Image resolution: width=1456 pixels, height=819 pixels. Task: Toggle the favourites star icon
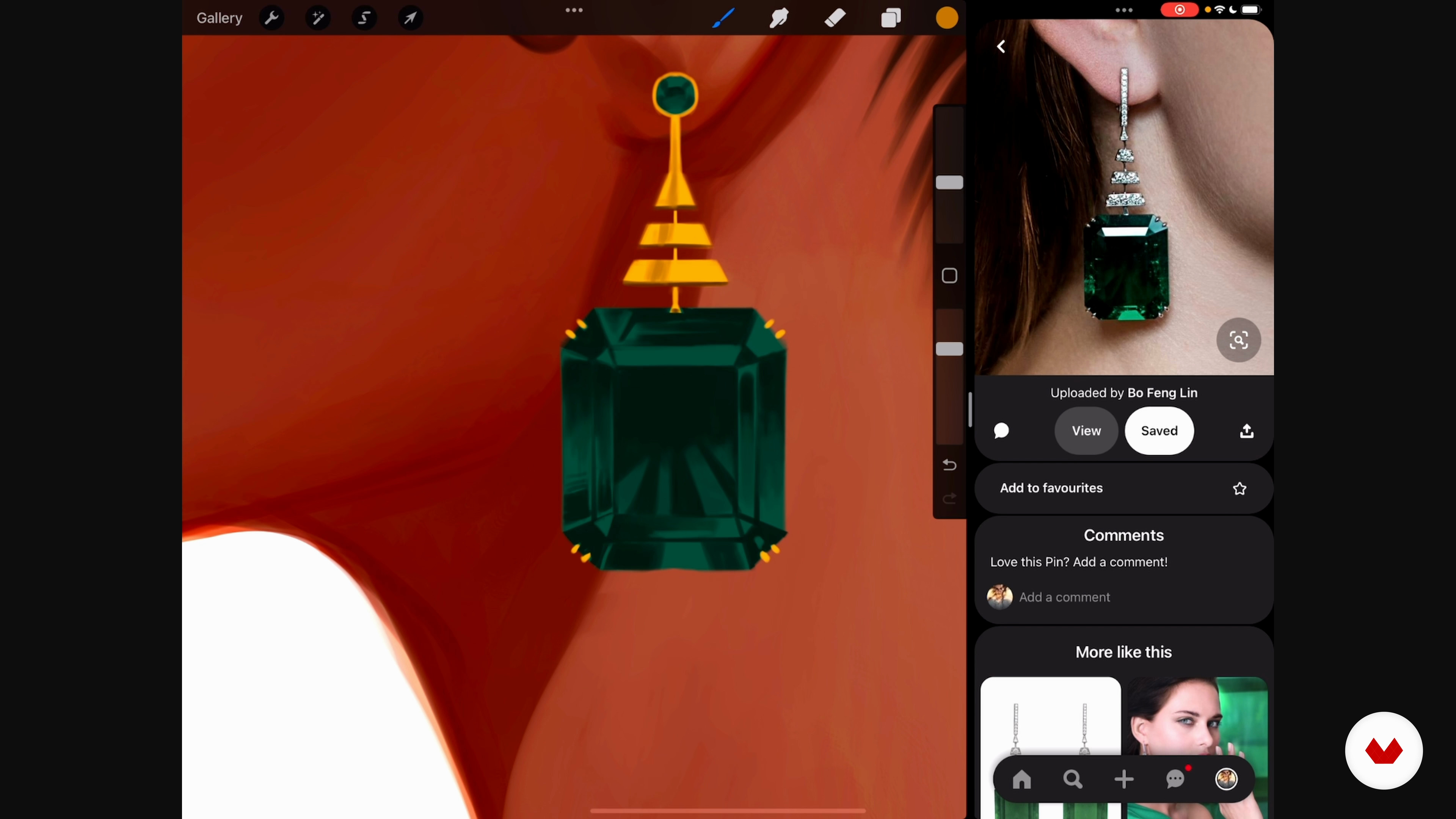[x=1239, y=488]
